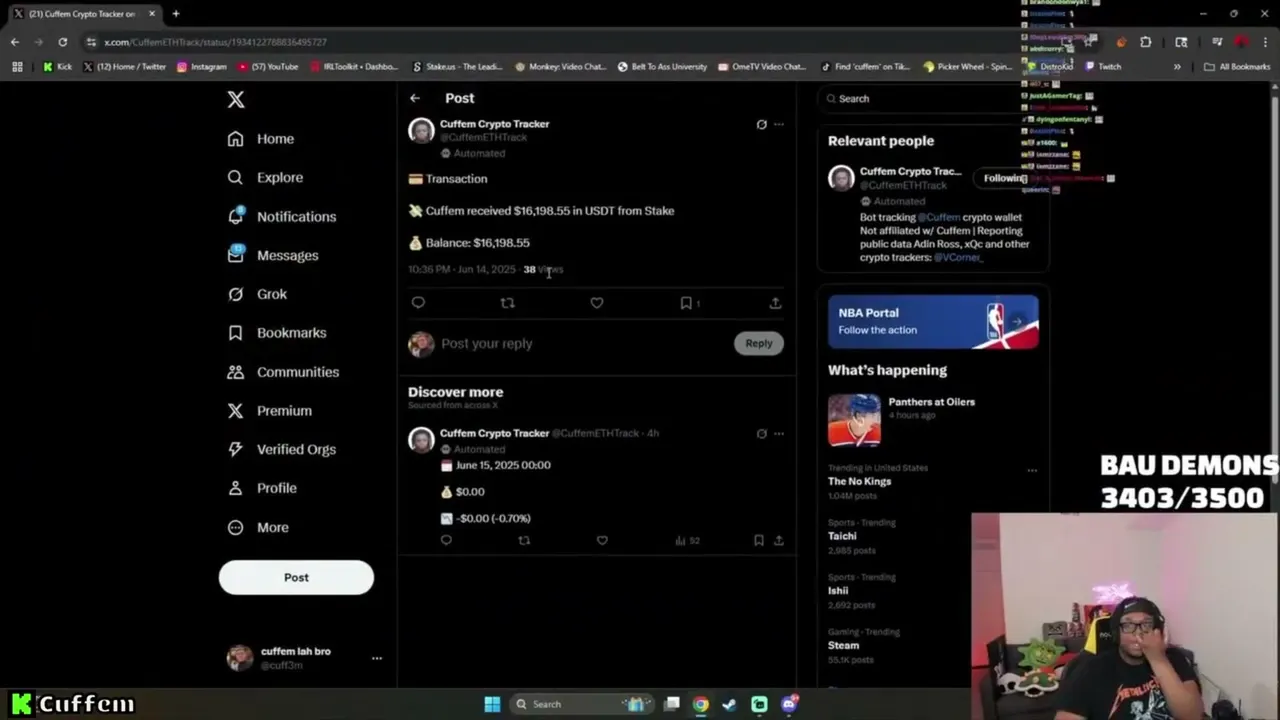
Task: Click the reply icon on the main post
Action: pyautogui.click(x=418, y=303)
